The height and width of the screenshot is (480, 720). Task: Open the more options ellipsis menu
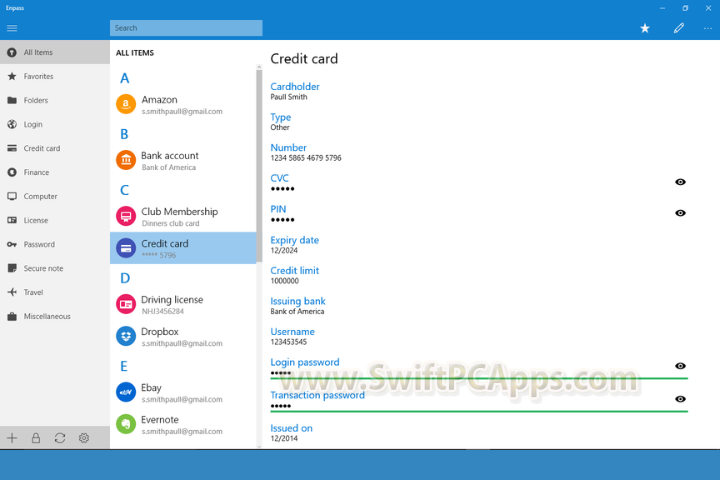708,28
